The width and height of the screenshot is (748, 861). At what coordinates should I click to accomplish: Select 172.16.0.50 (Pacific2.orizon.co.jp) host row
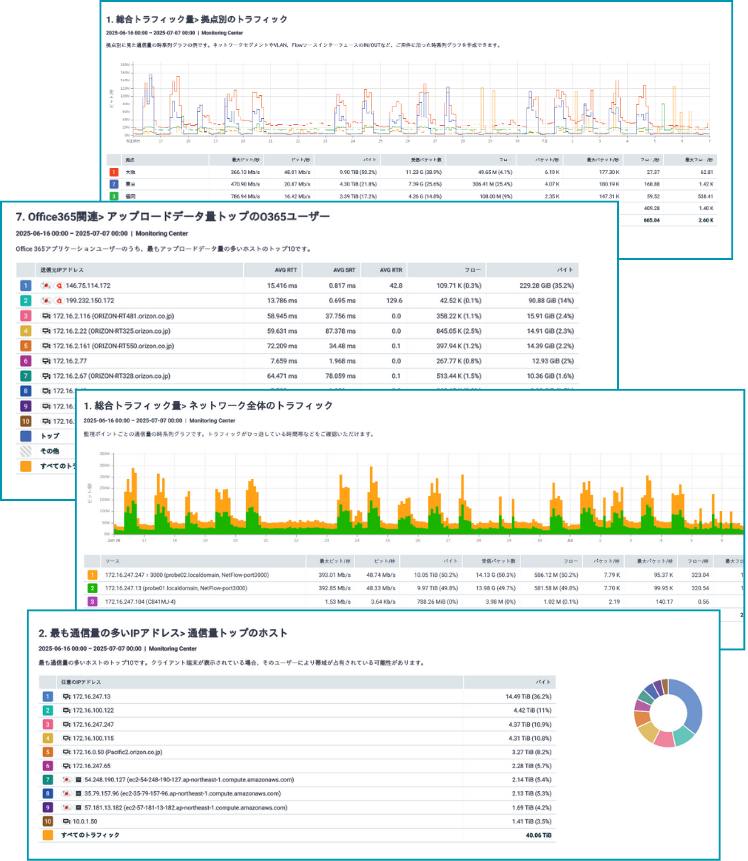[x=297, y=752]
